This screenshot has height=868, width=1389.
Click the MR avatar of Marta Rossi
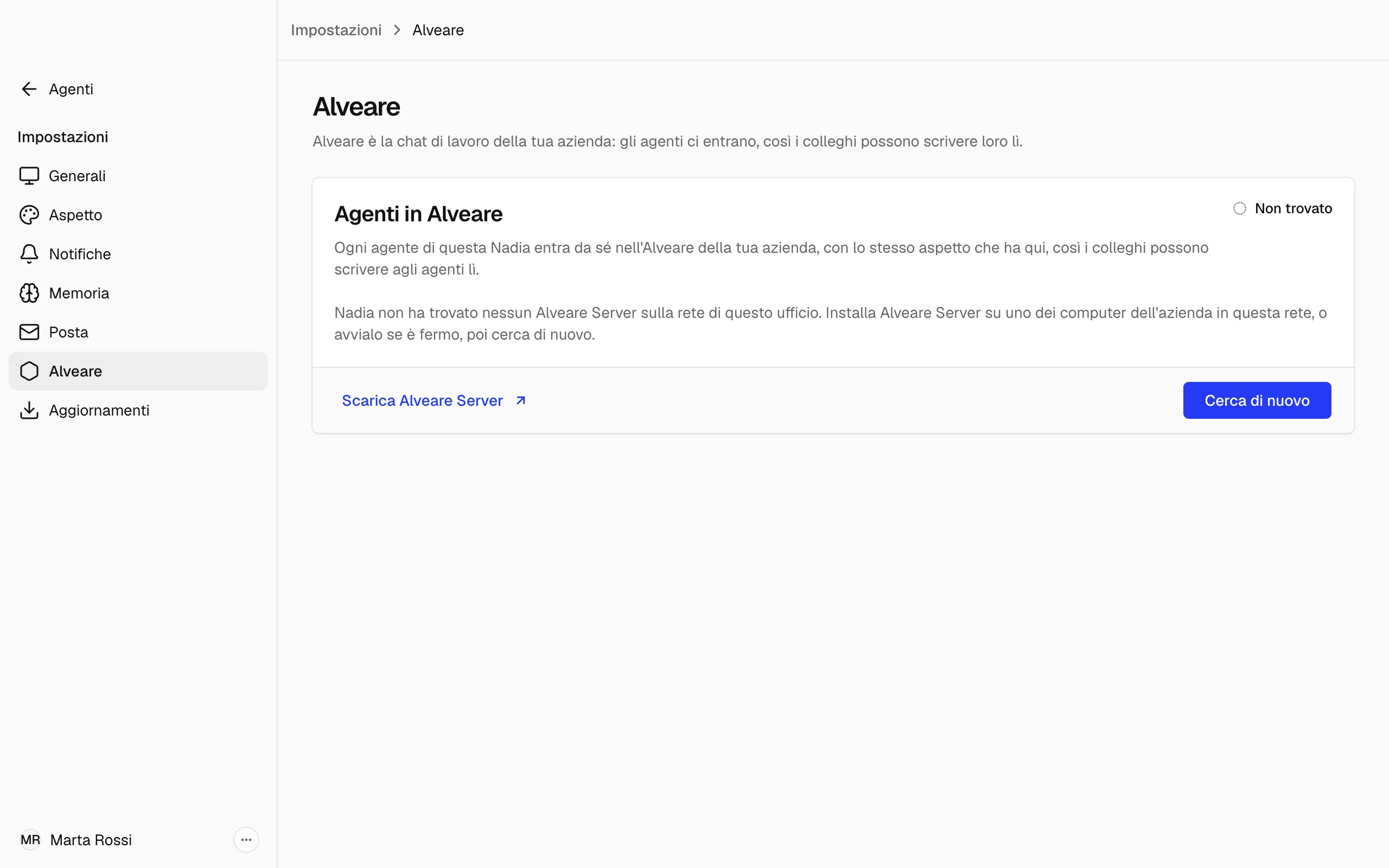[x=30, y=840]
